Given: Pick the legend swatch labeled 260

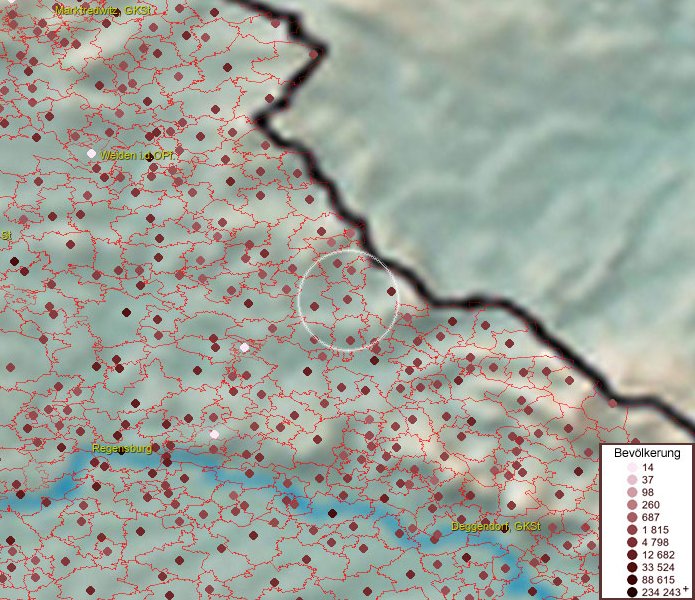Looking at the screenshot, I should click(631, 505).
